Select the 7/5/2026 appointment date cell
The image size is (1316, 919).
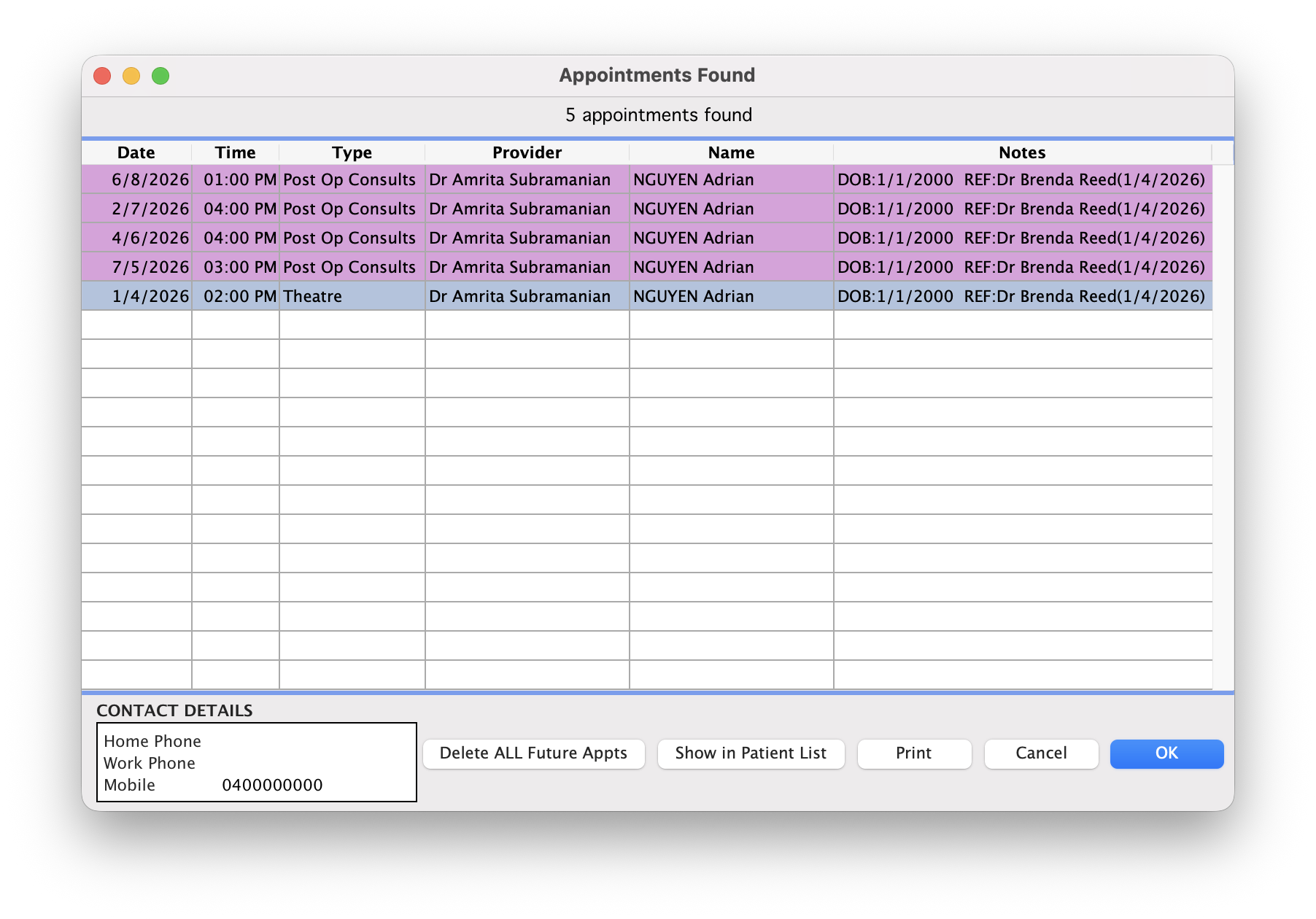(136, 267)
